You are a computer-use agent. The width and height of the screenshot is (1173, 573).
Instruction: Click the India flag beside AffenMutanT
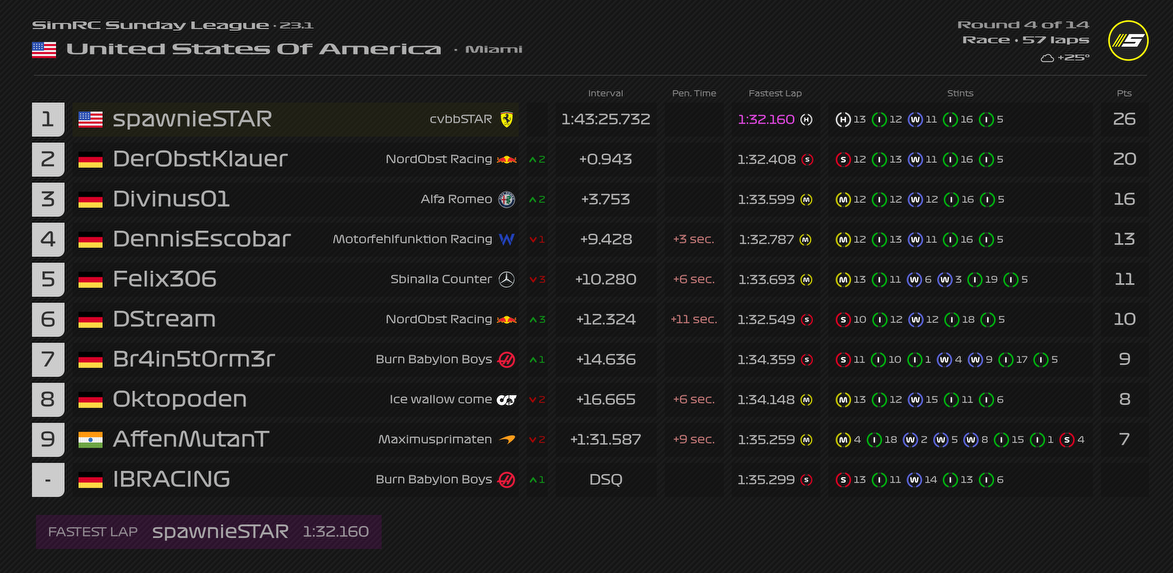(91, 439)
